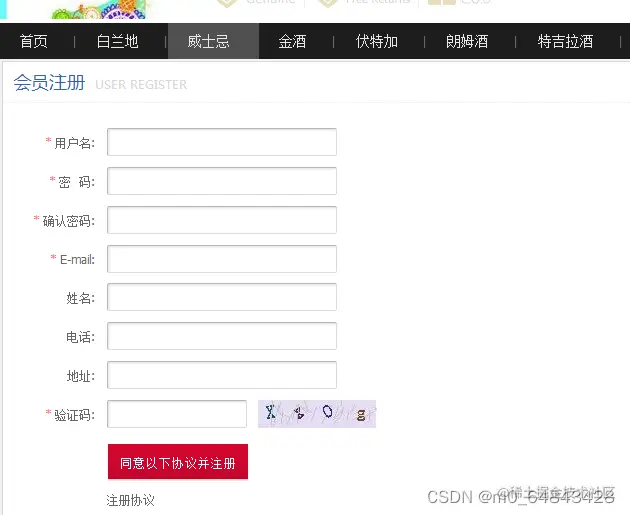The width and height of the screenshot is (630, 515).
Task: Select the 地址 input field
Action: coord(222,375)
